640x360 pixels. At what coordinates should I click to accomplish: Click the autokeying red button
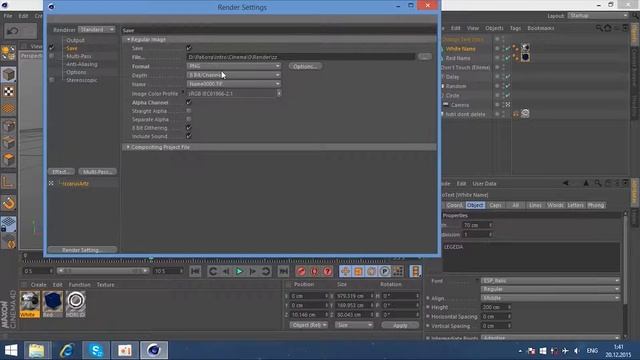point(314,271)
